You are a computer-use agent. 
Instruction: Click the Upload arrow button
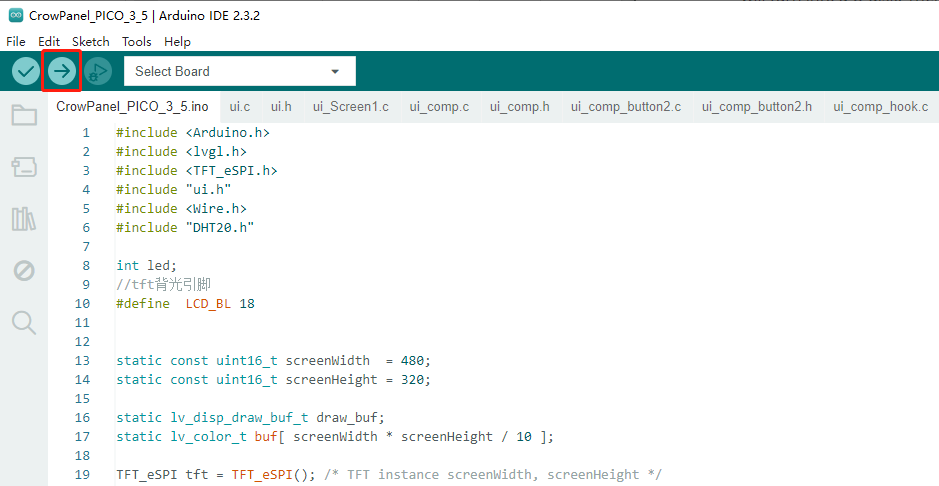62,71
